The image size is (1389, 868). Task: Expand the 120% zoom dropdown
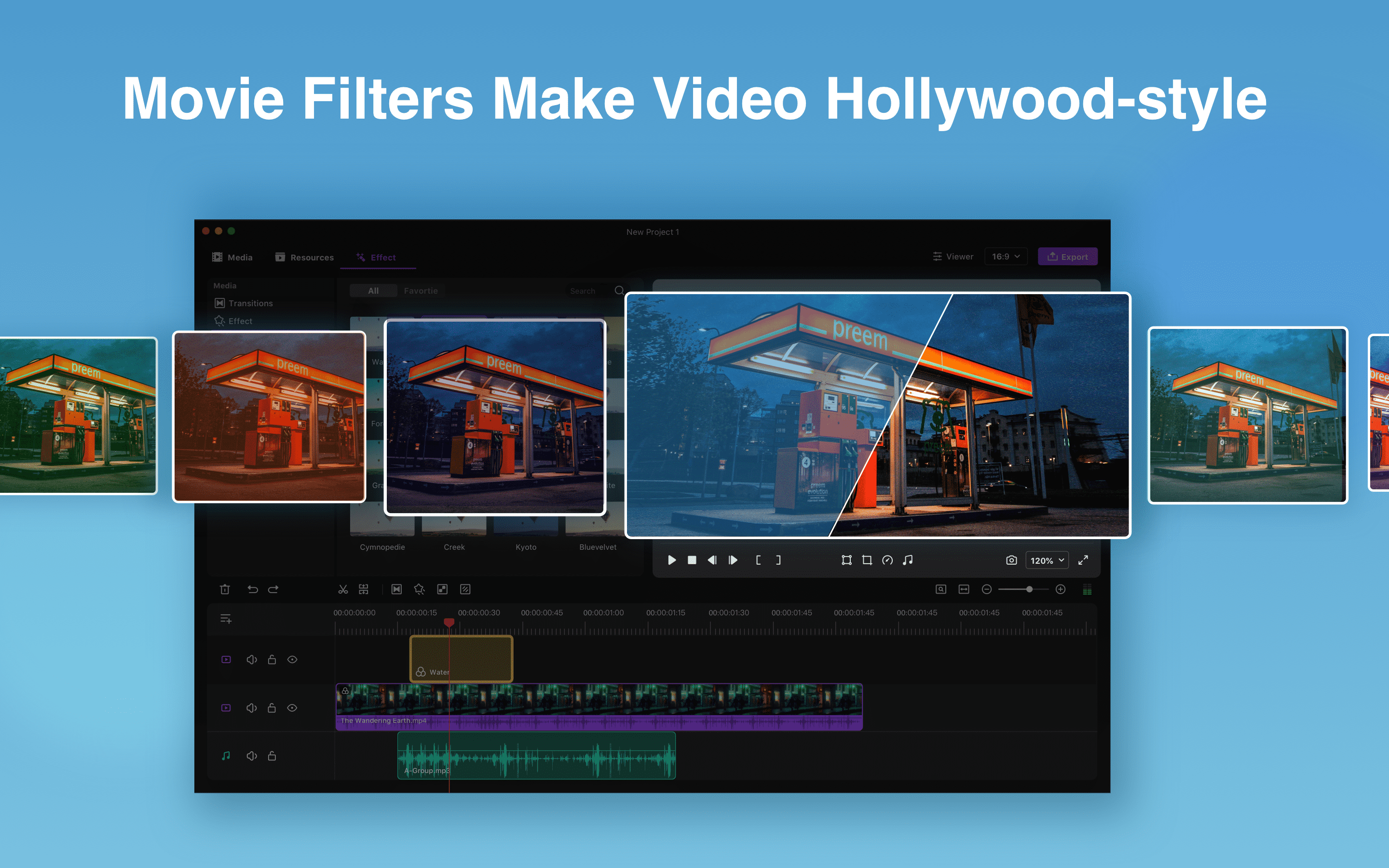coord(1047,560)
